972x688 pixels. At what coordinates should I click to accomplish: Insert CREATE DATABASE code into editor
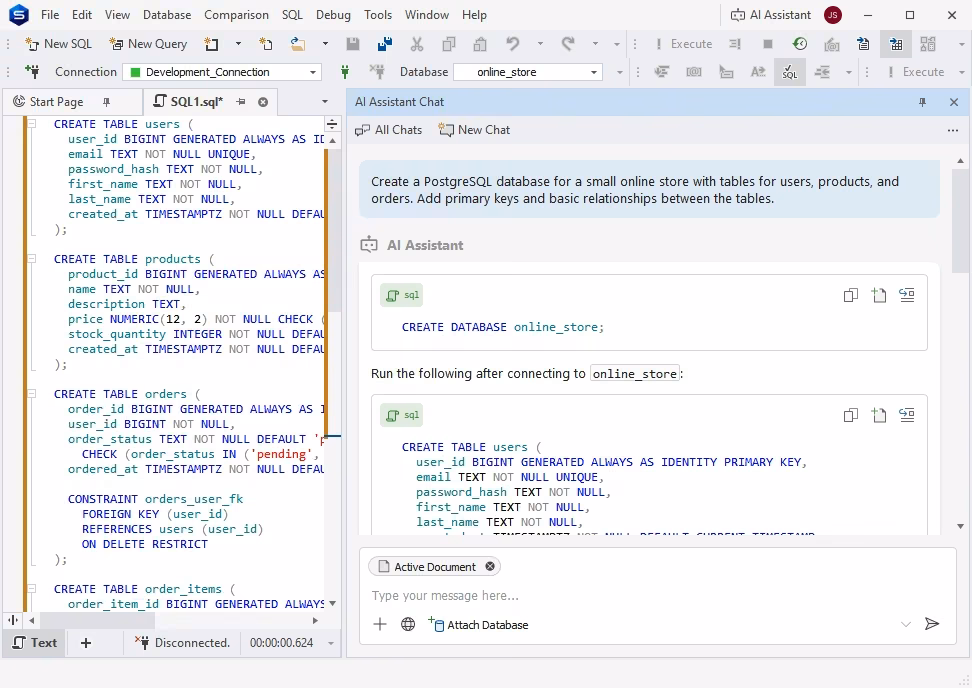click(x=907, y=295)
